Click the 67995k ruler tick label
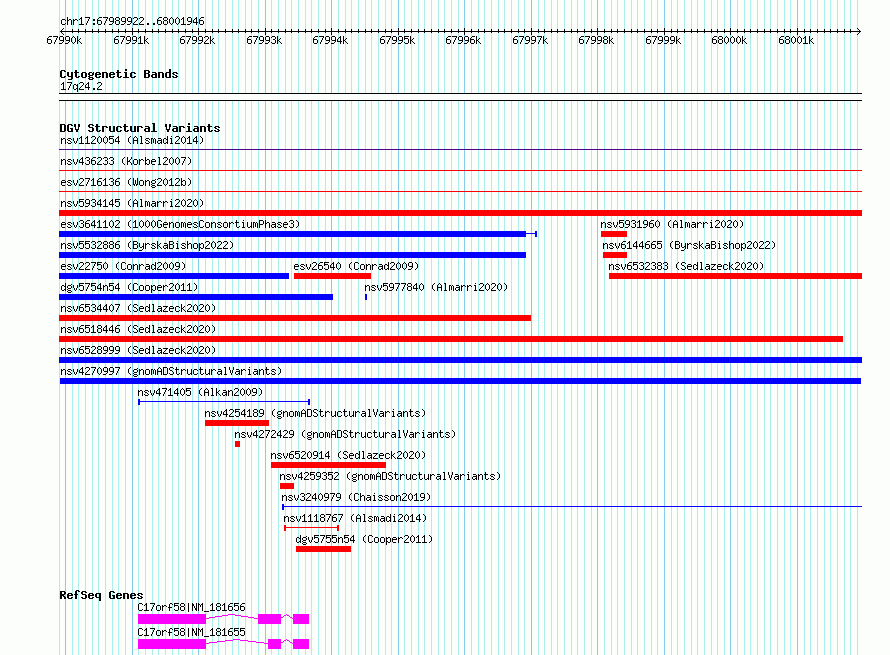The image size is (890, 655). point(397,40)
